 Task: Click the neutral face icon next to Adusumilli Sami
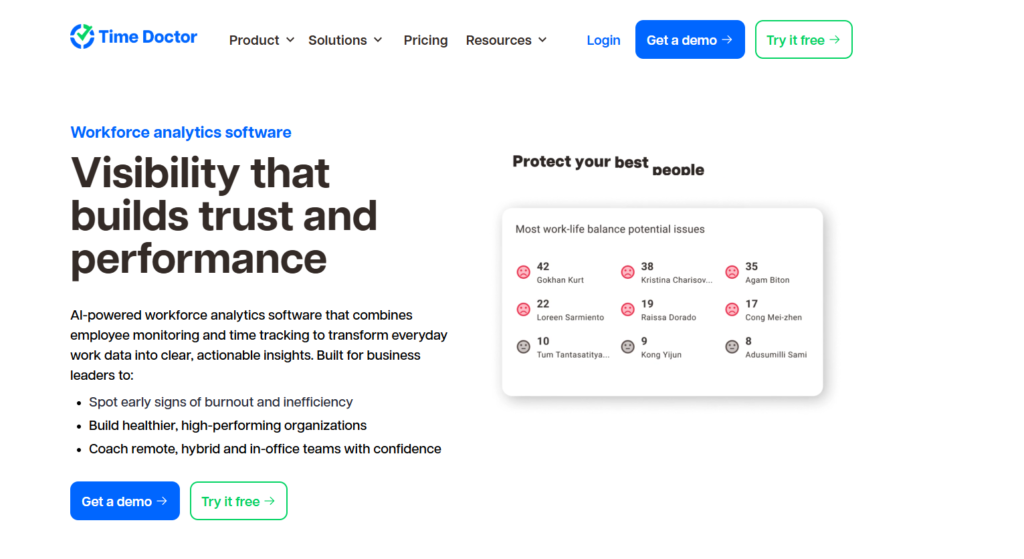tap(732, 347)
